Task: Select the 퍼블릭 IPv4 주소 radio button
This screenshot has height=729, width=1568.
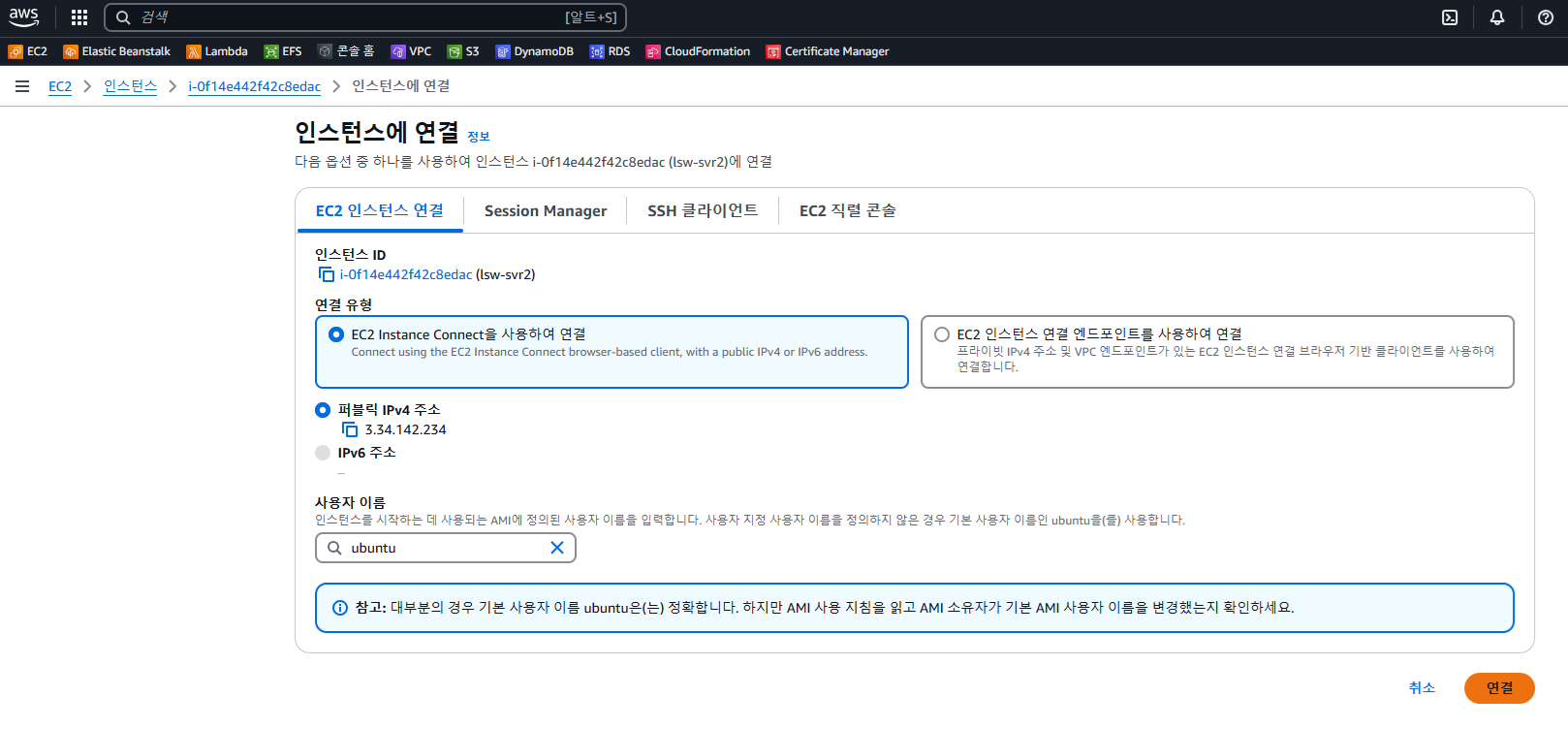Action: click(x=323, y=410)
